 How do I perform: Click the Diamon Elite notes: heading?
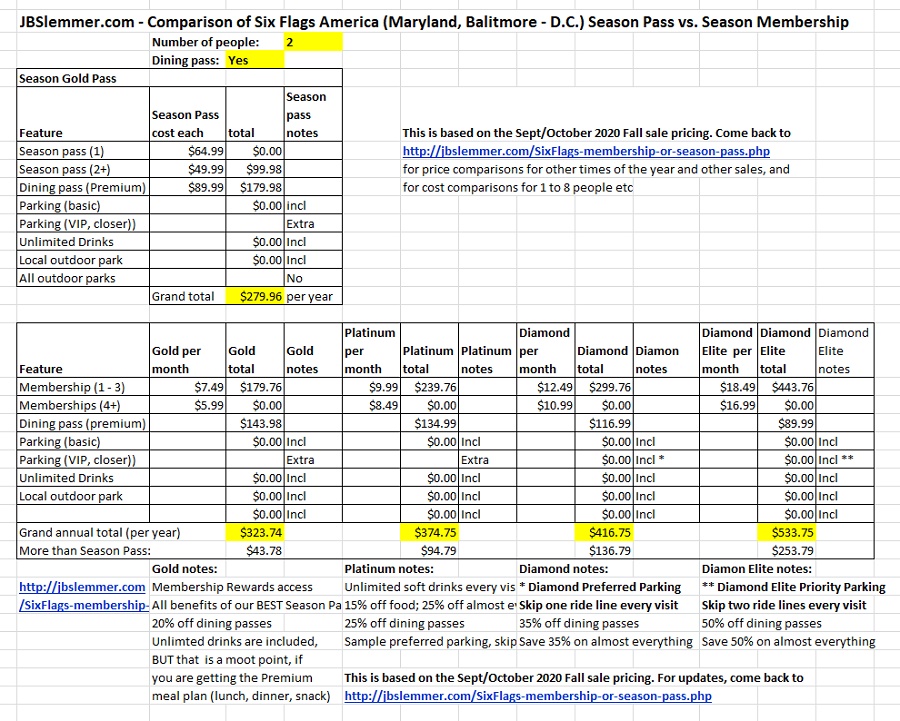(x=757, y=569)
